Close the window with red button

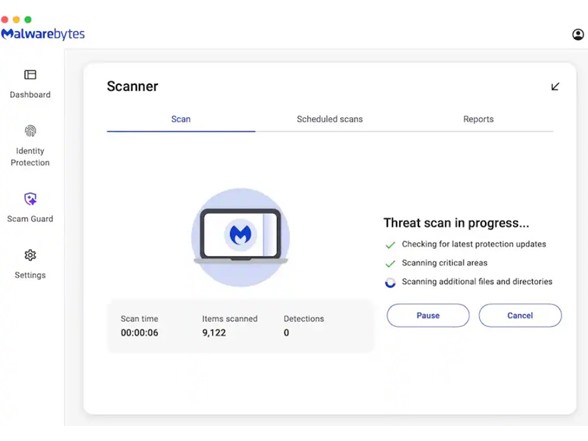pos(4,20)
